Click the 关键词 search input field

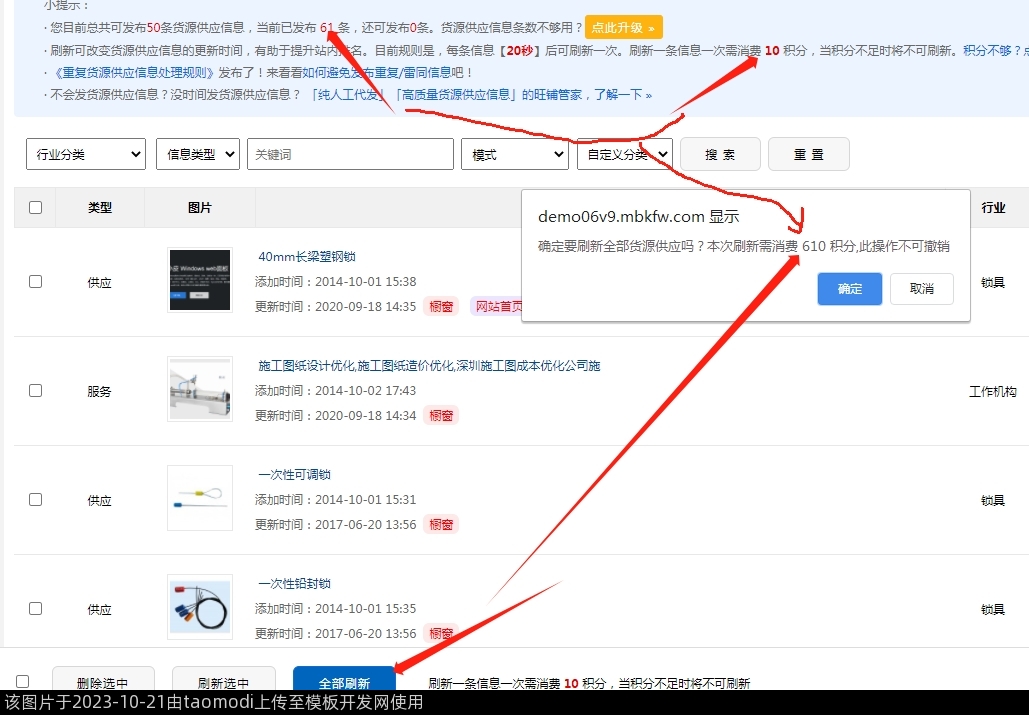pos(350,154)
